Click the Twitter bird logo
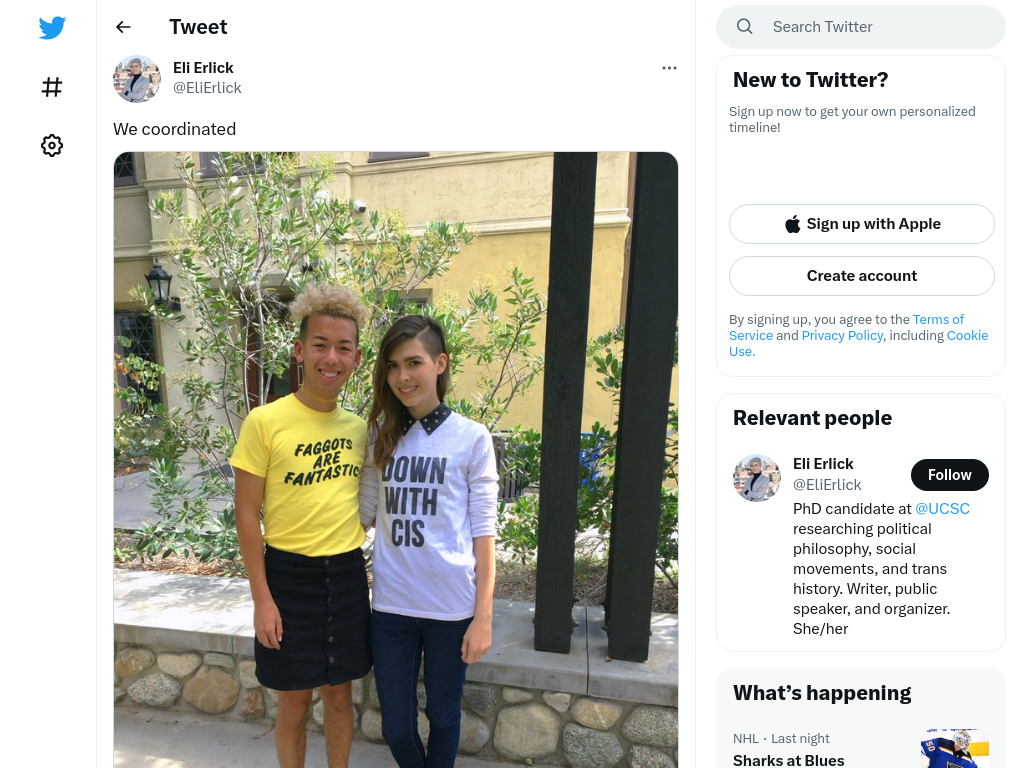The image size is (1024, 768). point(52,27)
